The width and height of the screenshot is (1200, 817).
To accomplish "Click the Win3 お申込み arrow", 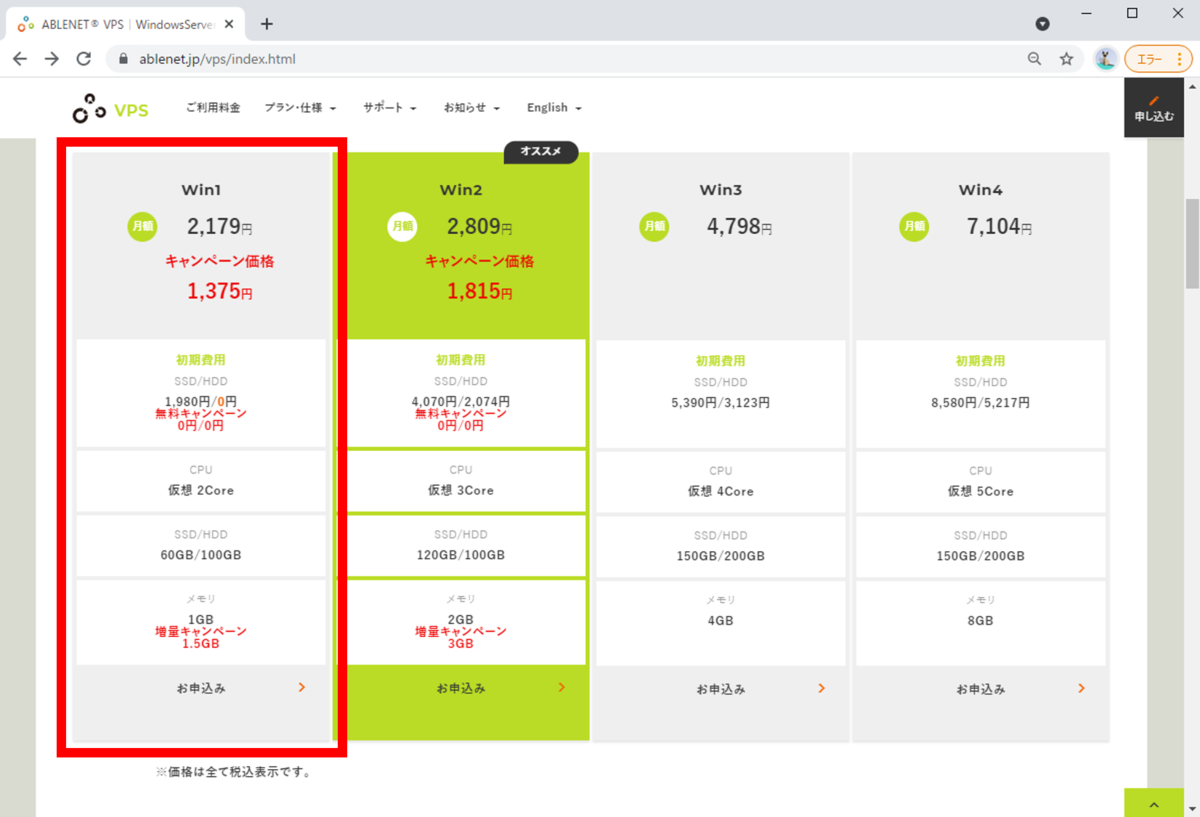I will (821, 688).
